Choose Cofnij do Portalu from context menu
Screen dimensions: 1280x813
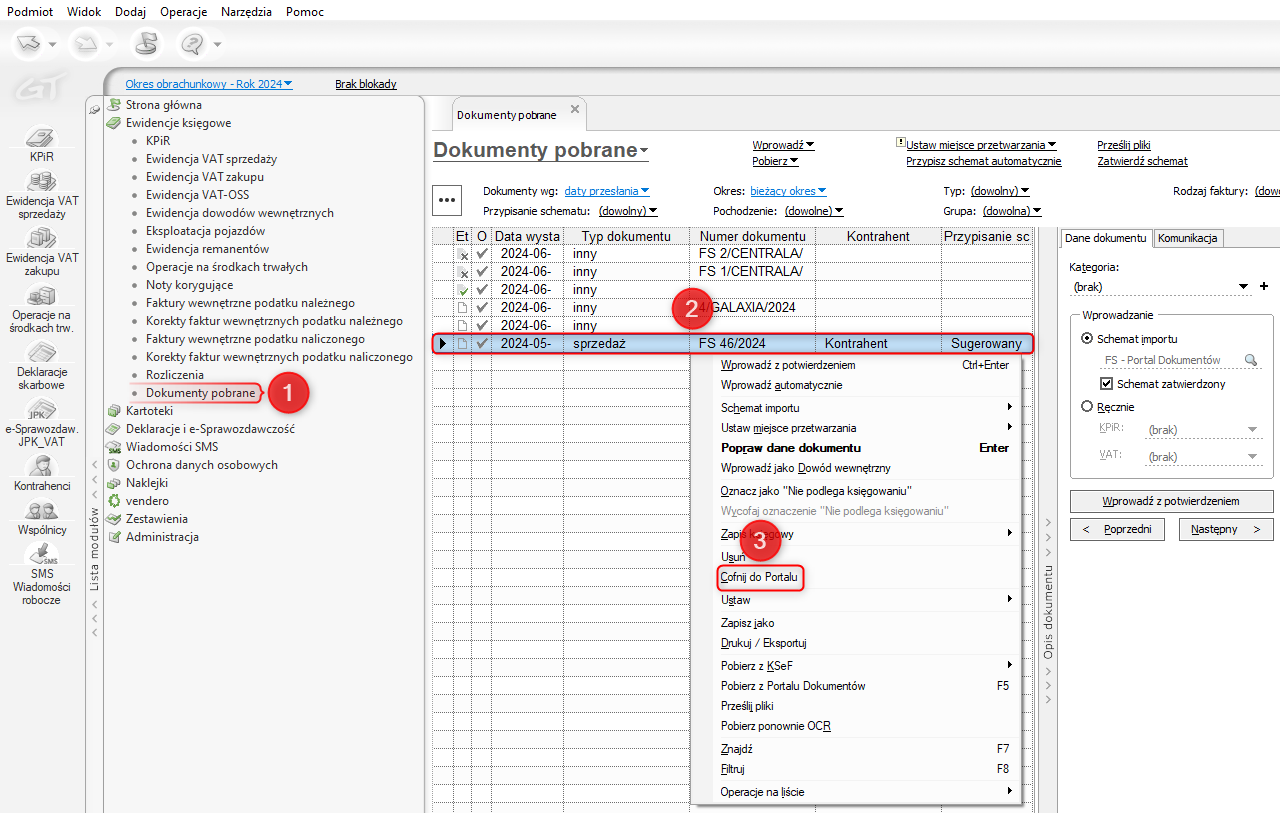(761, 578)
